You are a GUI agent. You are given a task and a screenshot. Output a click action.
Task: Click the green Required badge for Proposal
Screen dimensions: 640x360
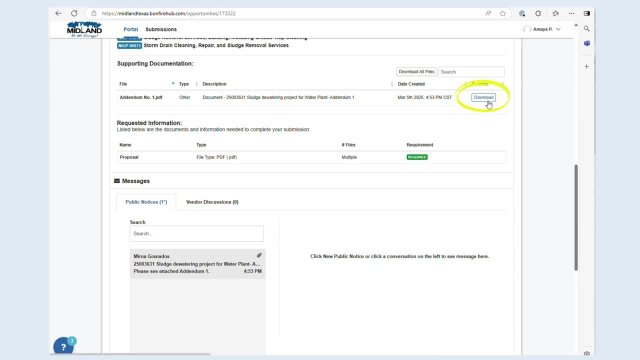tap(417, 157)
